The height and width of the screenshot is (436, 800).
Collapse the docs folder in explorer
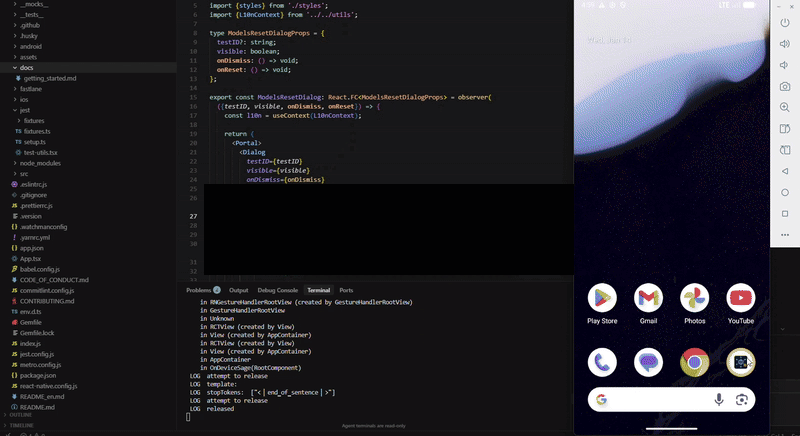(26, 67)
